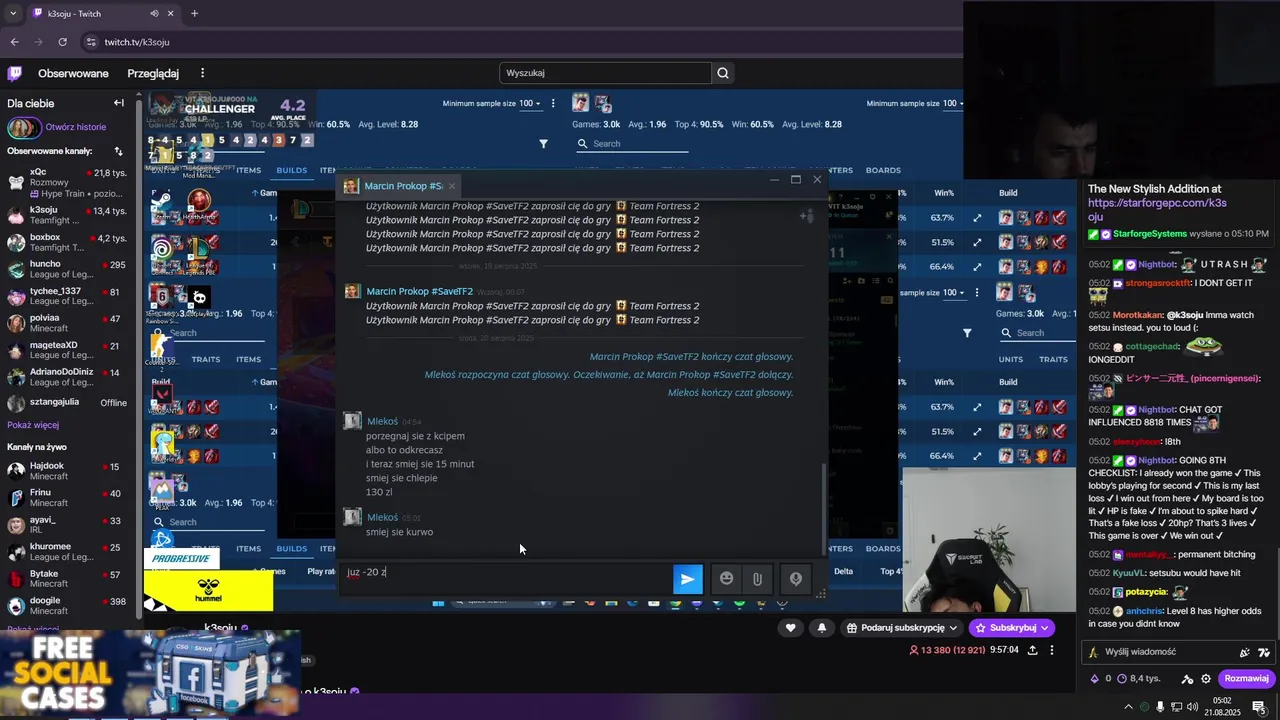Open Obserwowane in Twitch navigation

73,73
